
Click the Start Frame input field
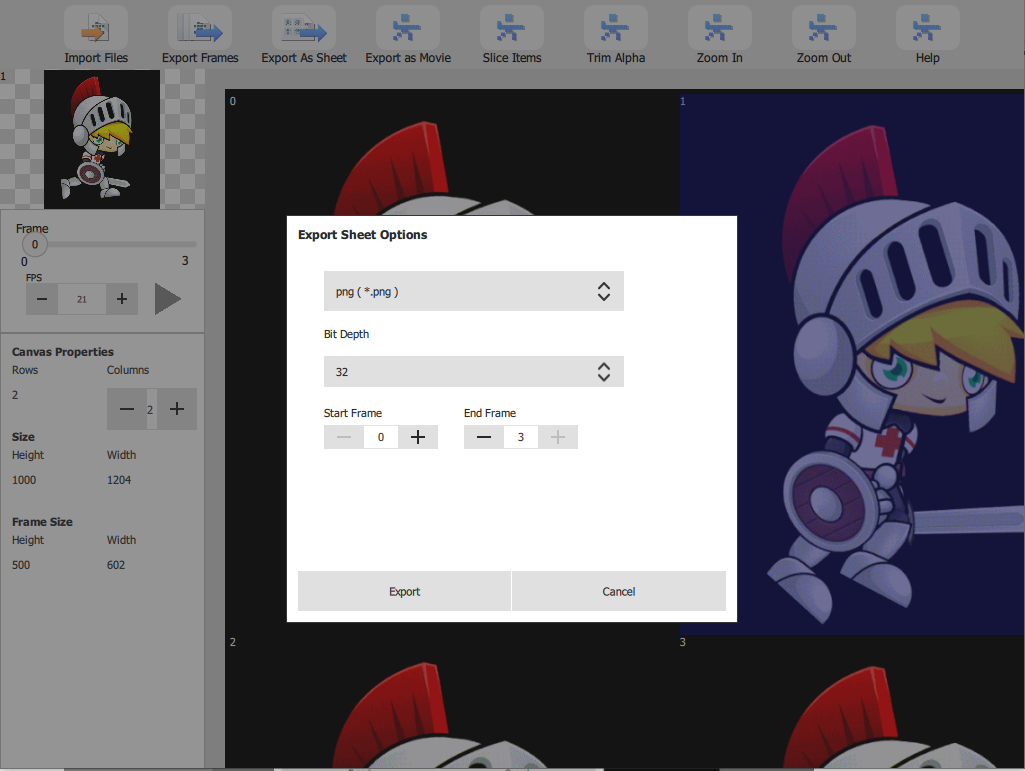click(380, 437)
